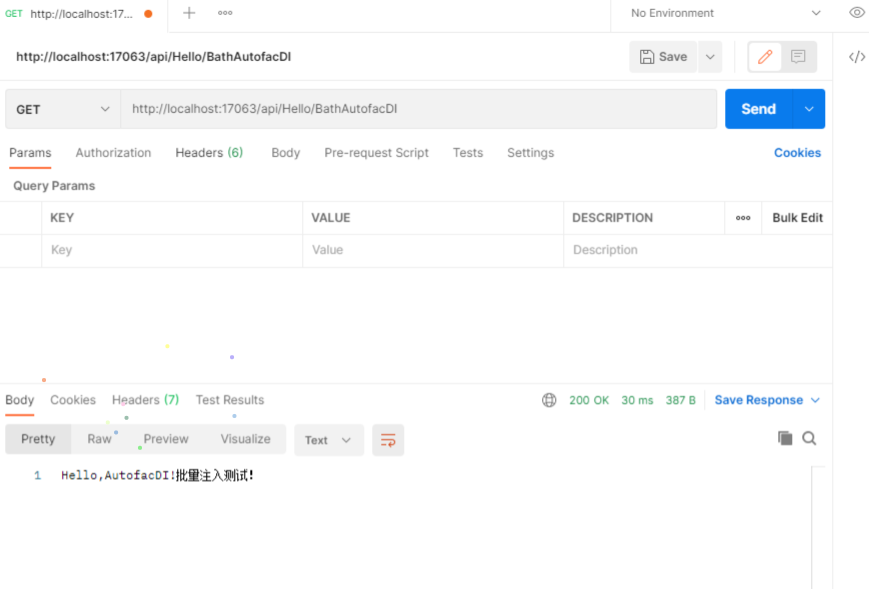This screenshot has height=589, width=869.
Task: Open a new tab with the plus icon
Action: [x=189, y=13]
